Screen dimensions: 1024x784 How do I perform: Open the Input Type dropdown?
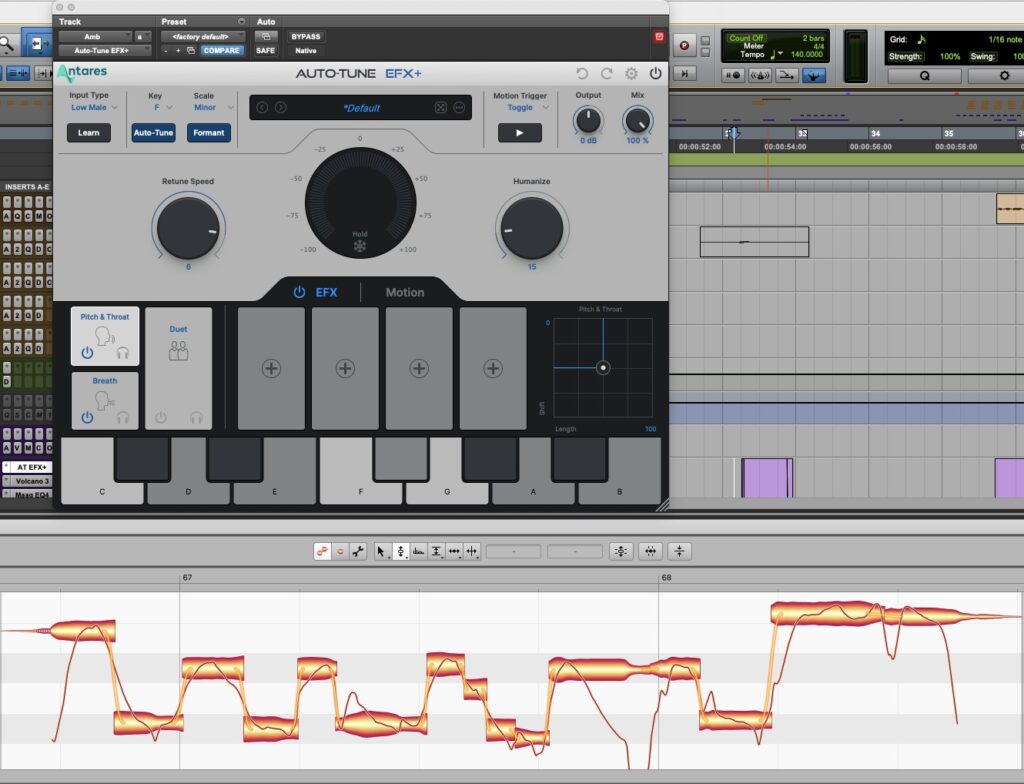coord(94,107)
